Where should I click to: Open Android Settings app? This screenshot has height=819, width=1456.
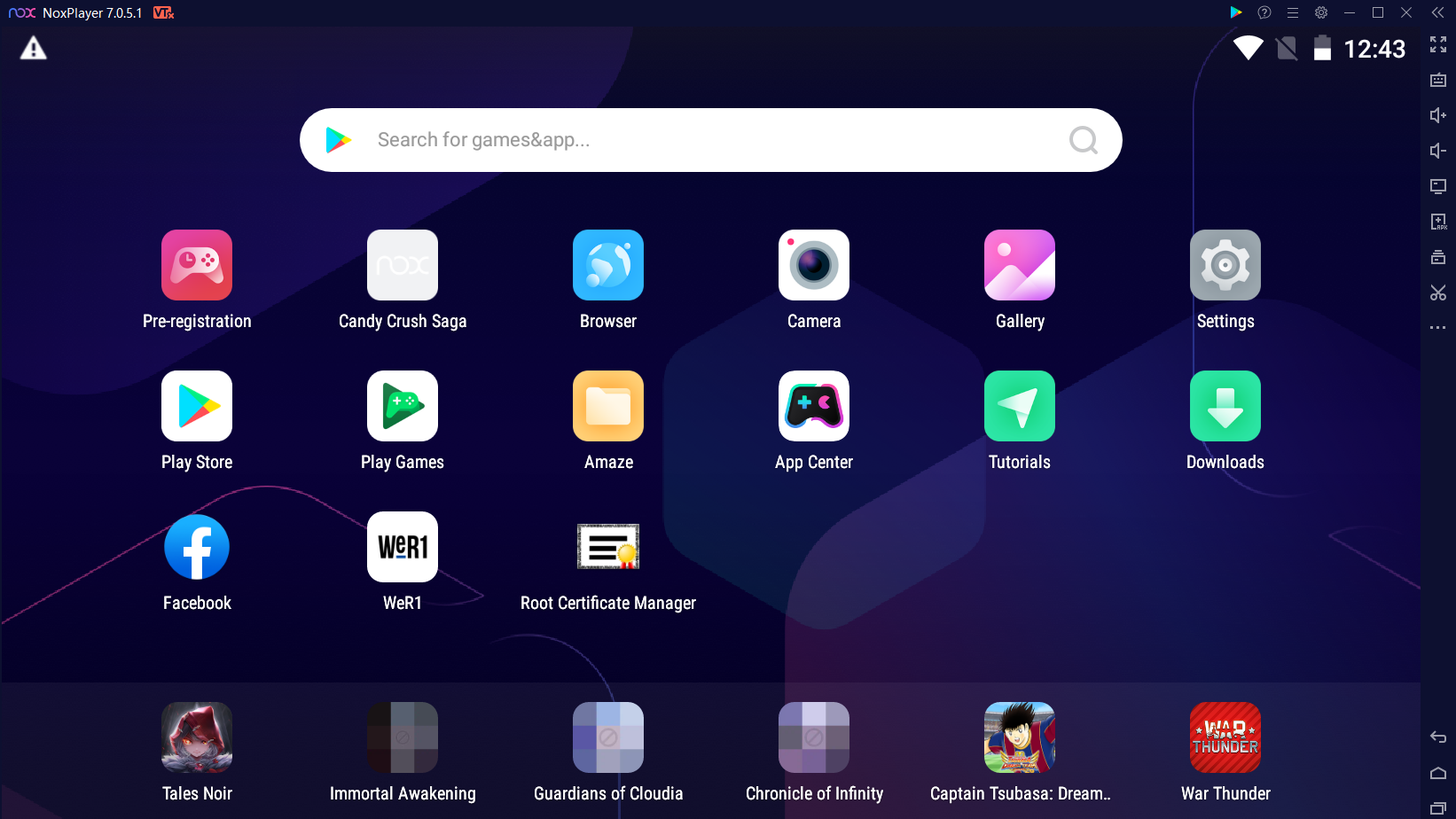[1225, 265]
